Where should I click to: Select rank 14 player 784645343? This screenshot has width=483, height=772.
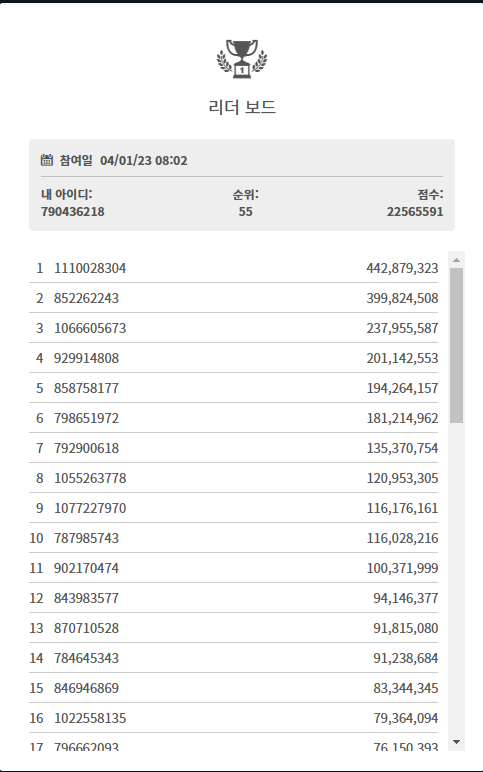pos(87,659)
